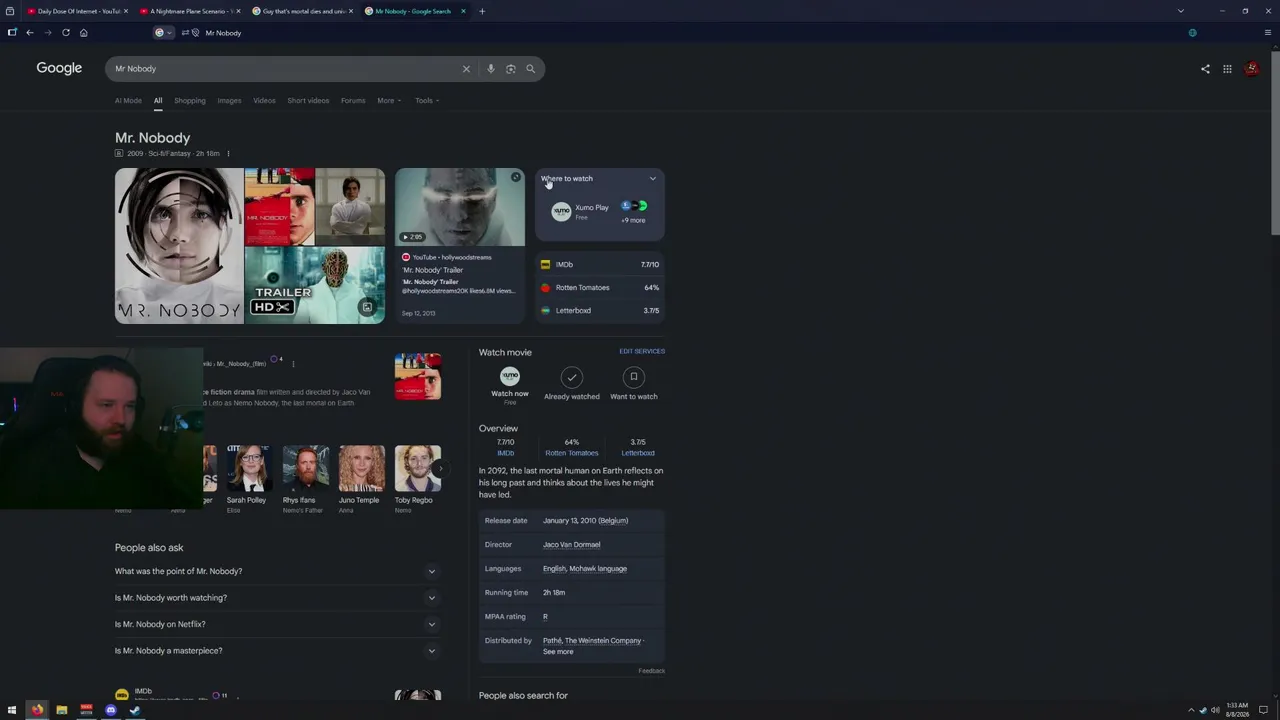This screenshot has height=720, width=1280.
Task: Play the 'Mr. Nobody' Trailer video thumbnail
Action: [x=460, y=207]
